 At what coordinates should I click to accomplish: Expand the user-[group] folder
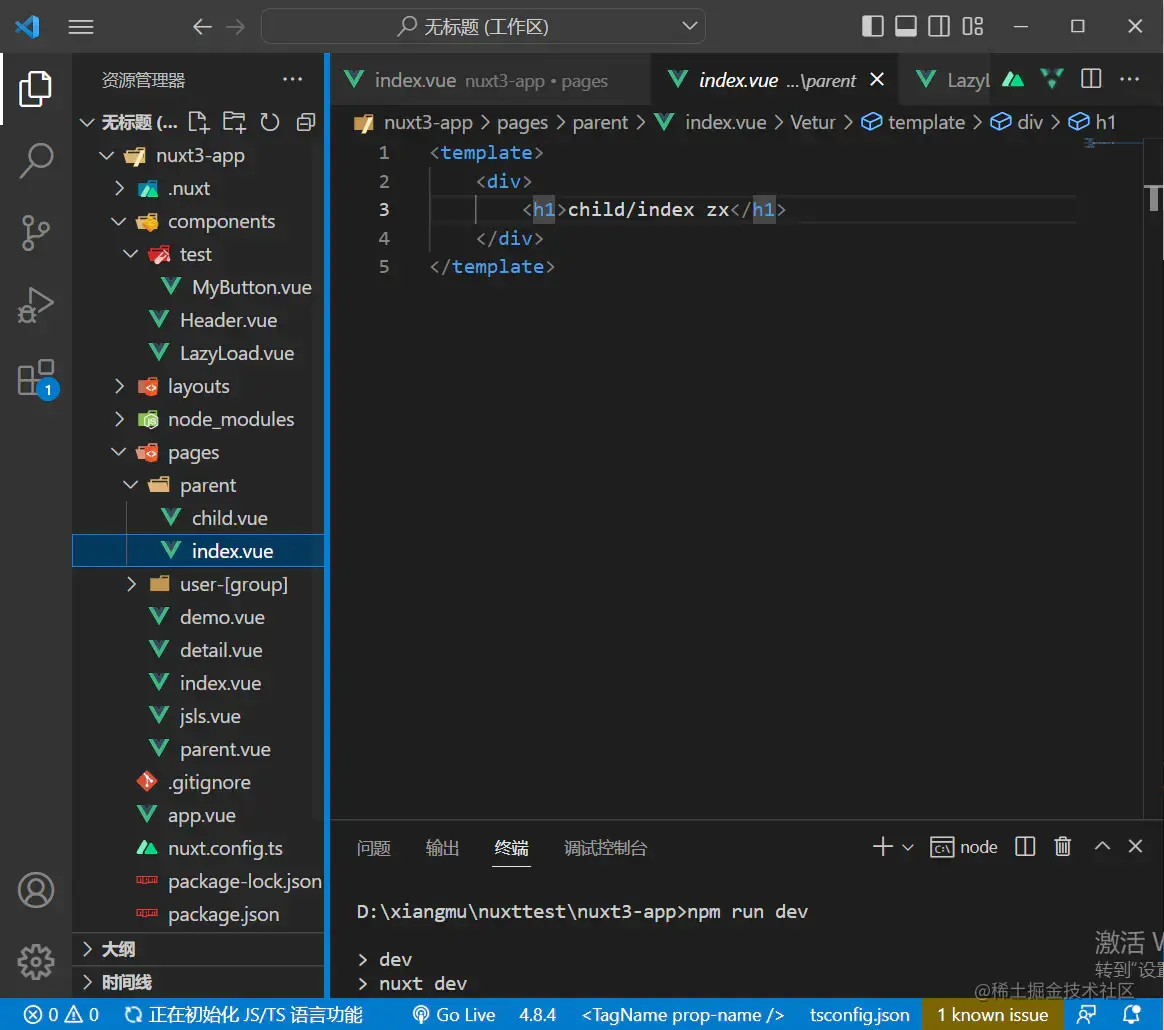(131, 584)
